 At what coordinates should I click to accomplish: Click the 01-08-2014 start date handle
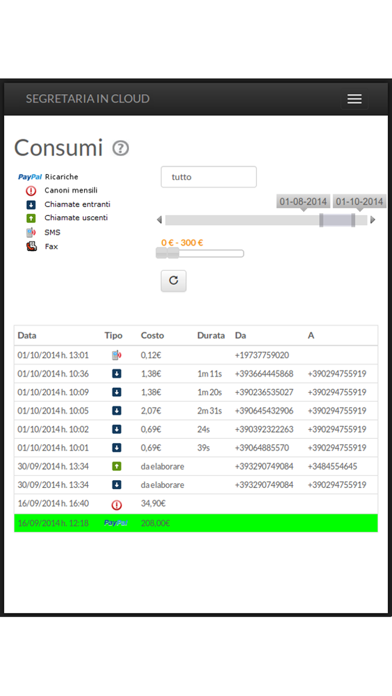[321, 220]
